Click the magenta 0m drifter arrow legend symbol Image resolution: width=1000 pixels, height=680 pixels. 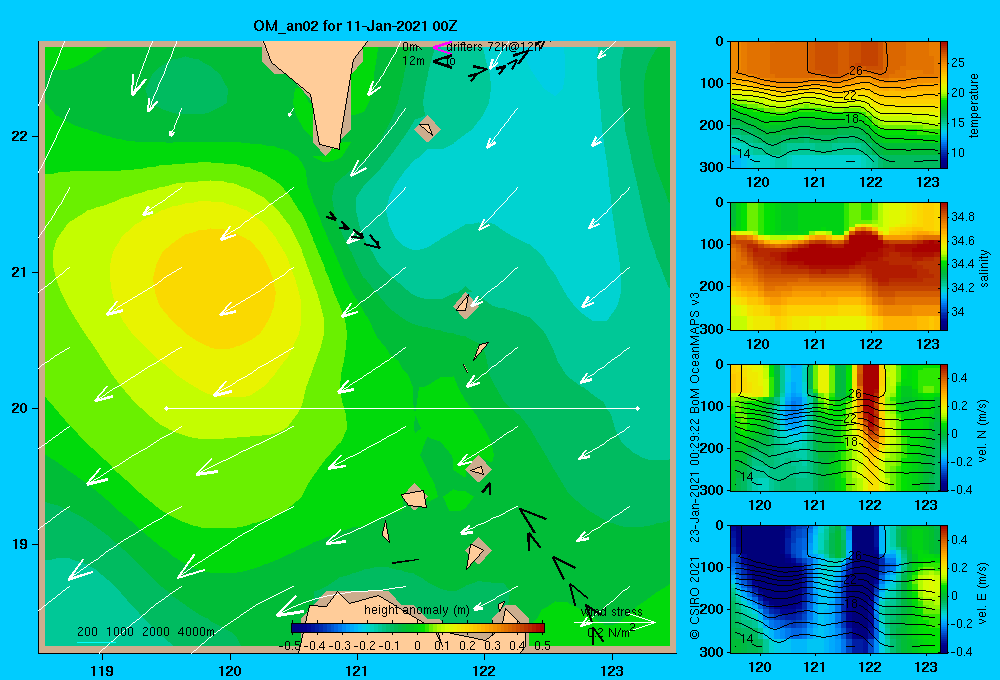click(x=442, y=47)
